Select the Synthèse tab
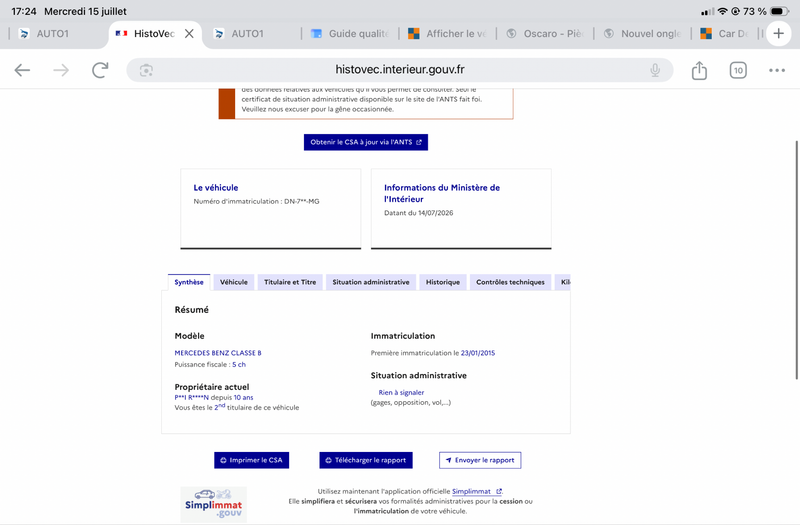The width and height of the screenshot is (800, 525). click(189, 282)
